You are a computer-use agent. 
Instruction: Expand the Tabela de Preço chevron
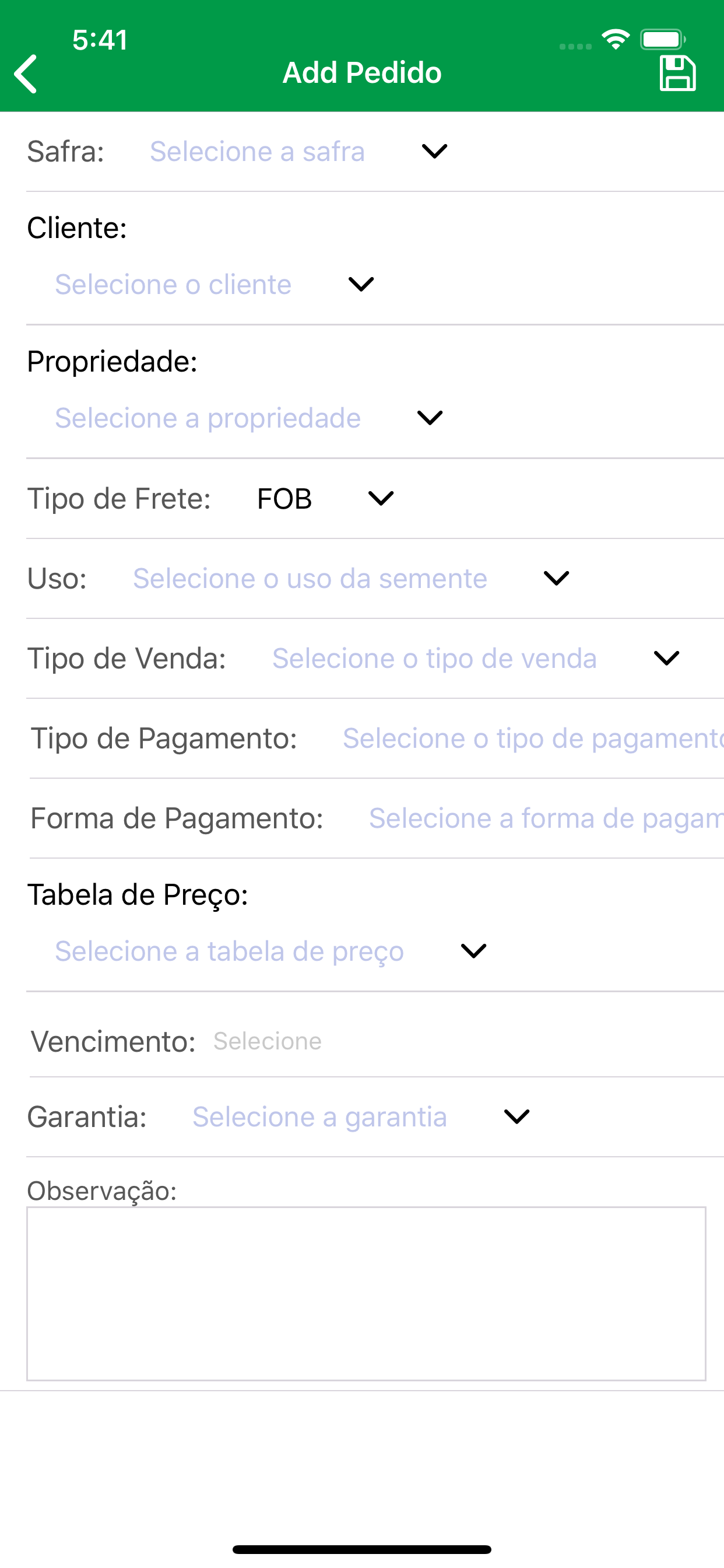(x=473, y=951)
